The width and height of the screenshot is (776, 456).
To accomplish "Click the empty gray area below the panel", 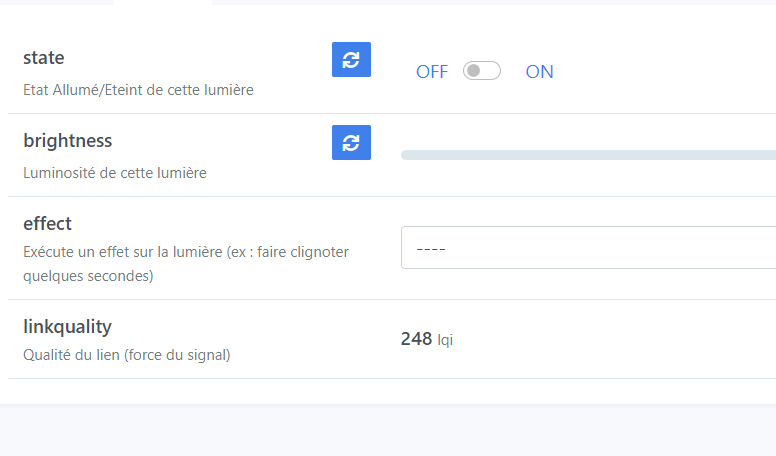I will coord(388,430).
